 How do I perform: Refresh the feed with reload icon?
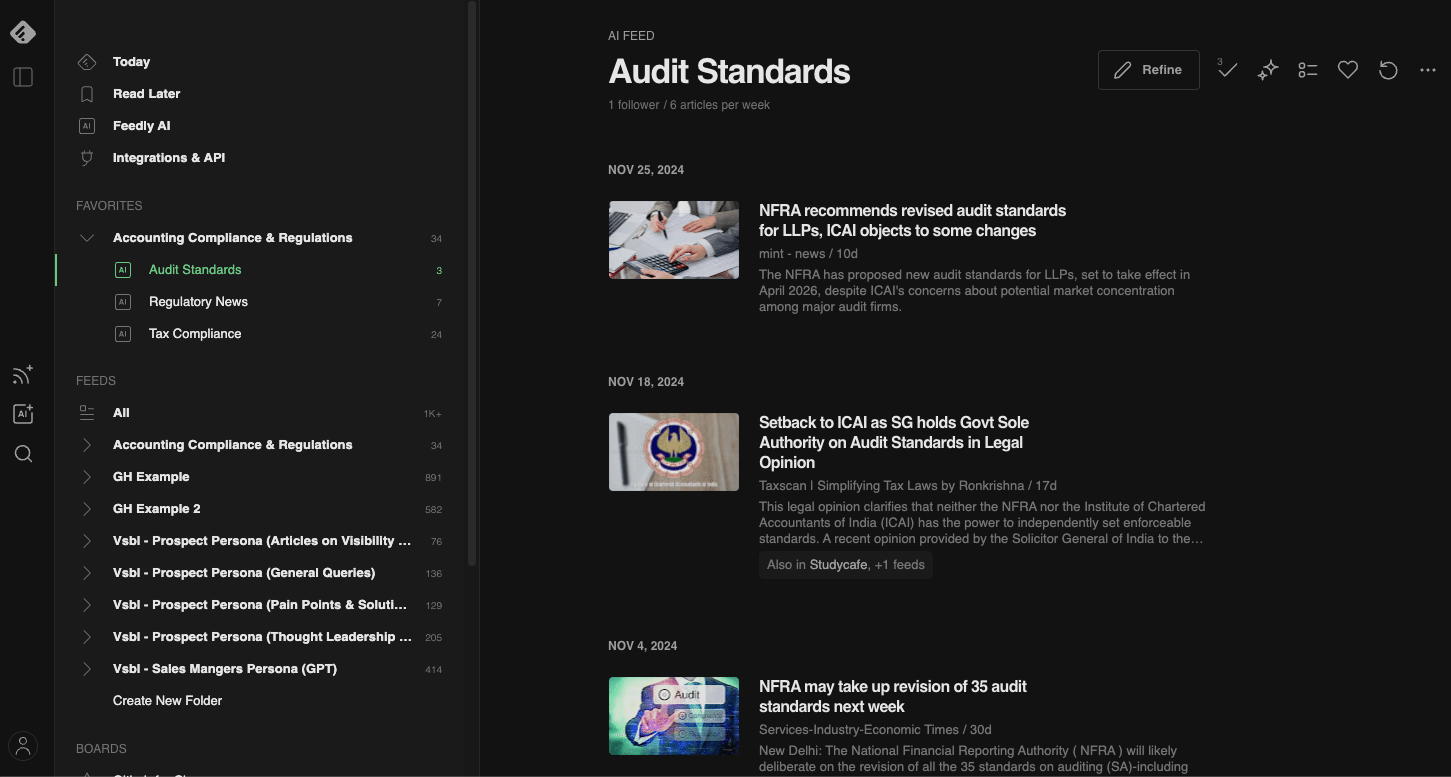coord(1388,70)
